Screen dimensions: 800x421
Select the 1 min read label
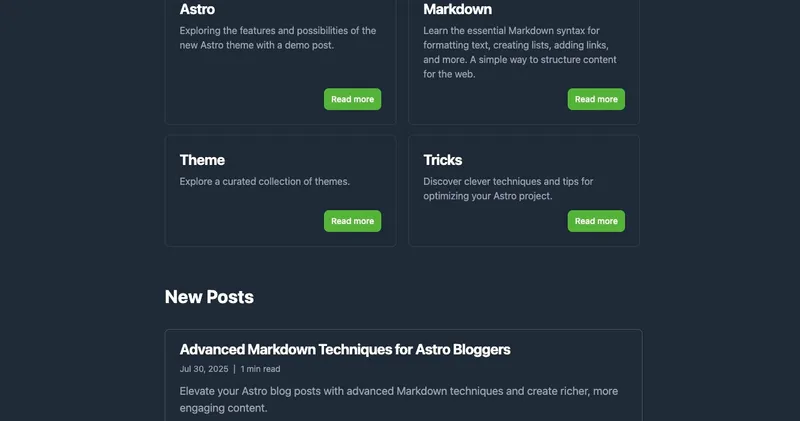pyautogui.click(x=260, y=369)
